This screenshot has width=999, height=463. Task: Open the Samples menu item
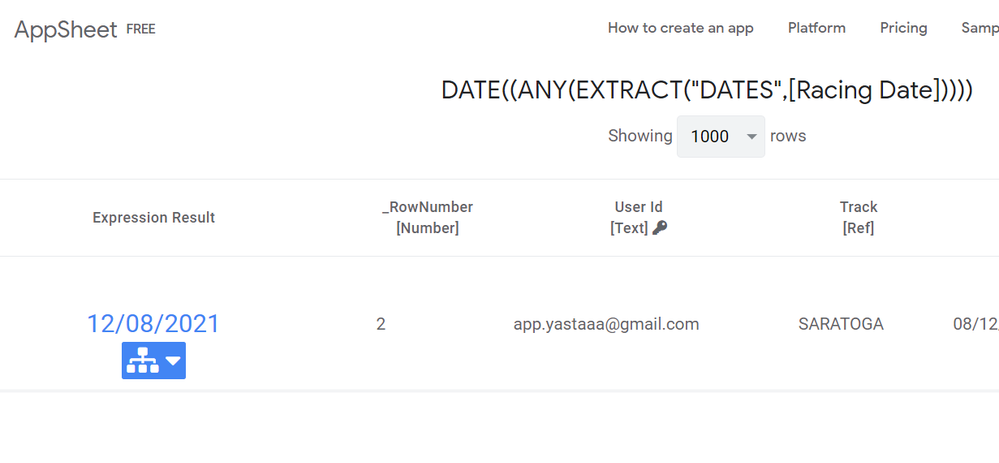click(980, 28)
